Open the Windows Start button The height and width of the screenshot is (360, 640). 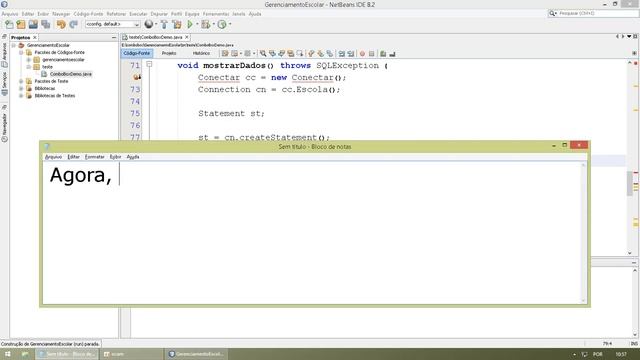click(x=7, y=354)
